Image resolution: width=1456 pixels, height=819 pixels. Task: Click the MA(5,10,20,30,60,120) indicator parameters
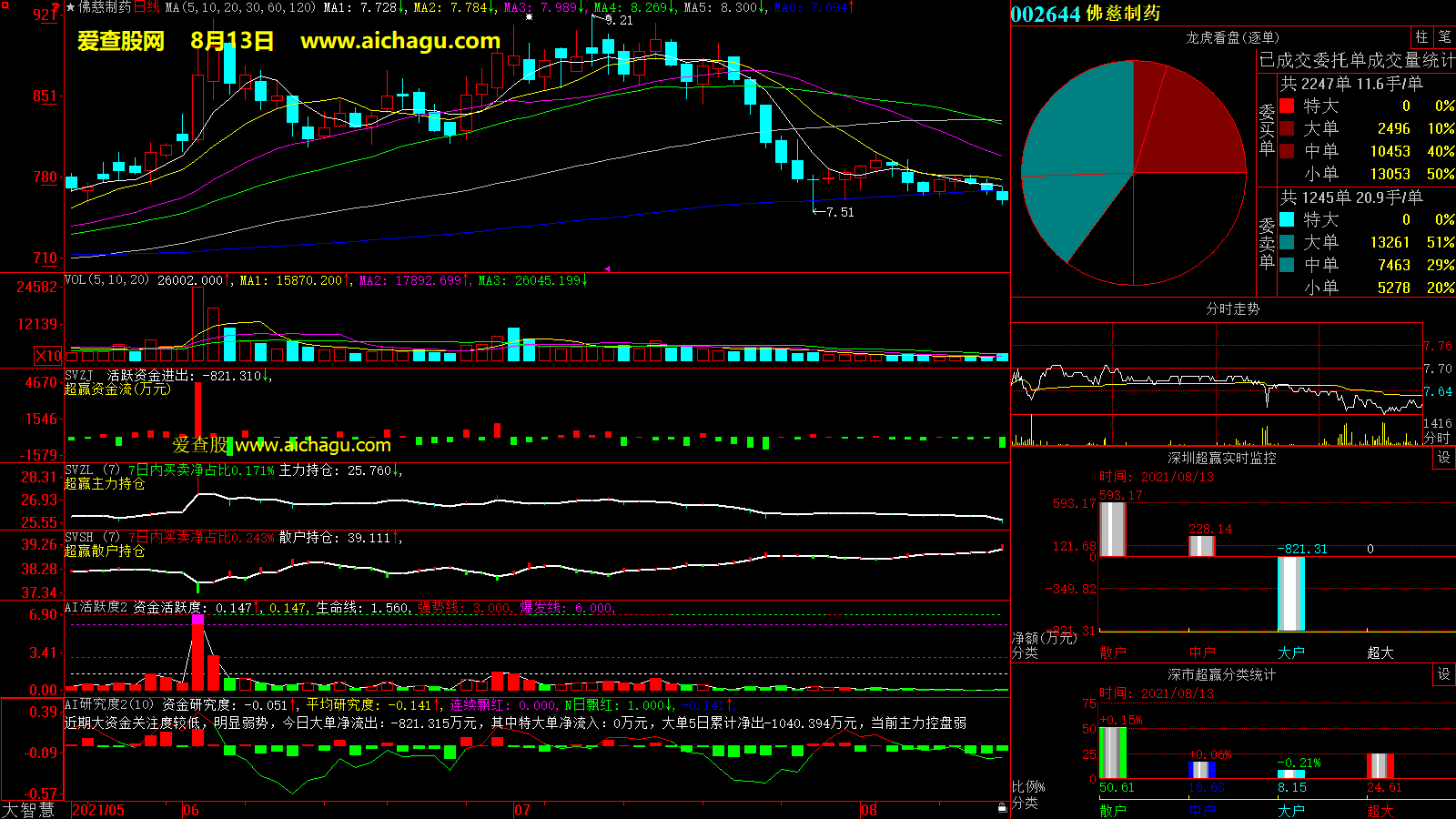pos(240,7)
